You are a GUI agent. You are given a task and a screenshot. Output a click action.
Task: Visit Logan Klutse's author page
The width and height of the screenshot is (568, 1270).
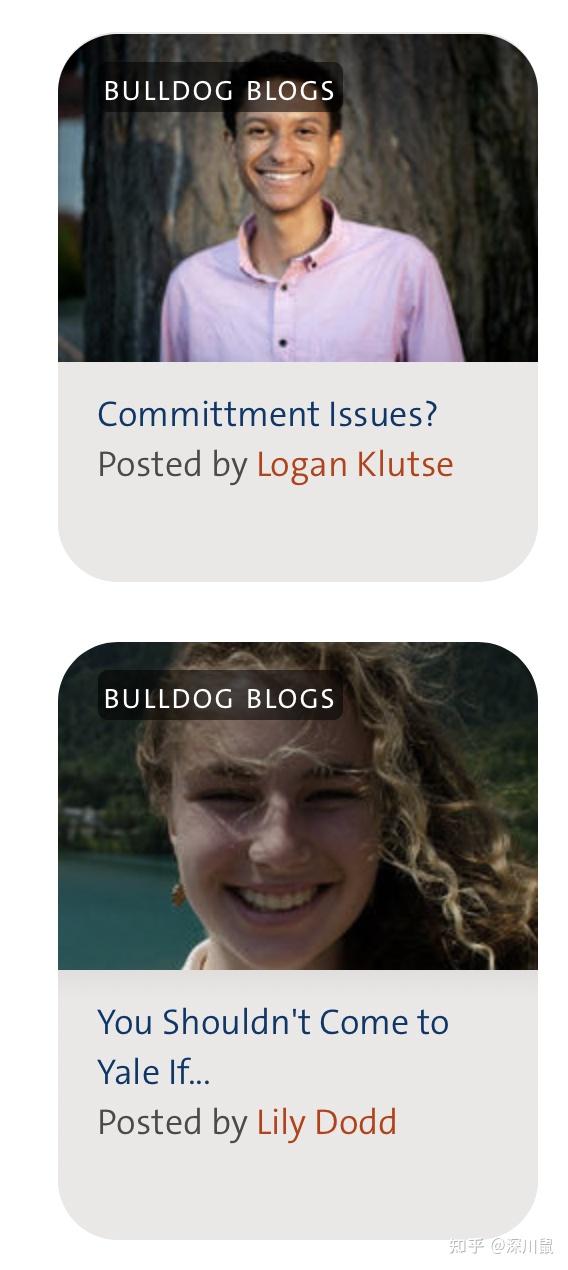pyautogui.click(x=355, y=464)
